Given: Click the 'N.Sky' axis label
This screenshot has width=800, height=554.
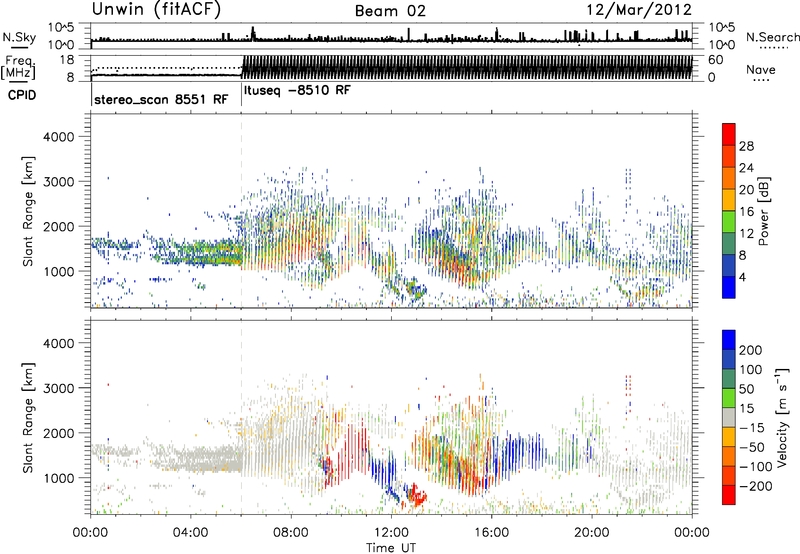Looking at the screenshot, I should [19, 37].
